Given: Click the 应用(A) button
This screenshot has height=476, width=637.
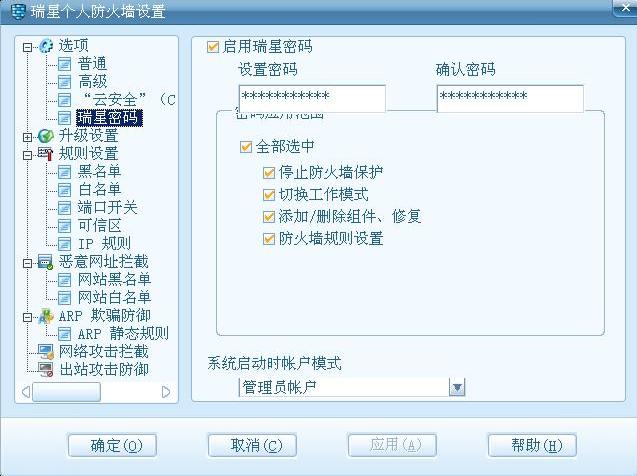Looking at the screenshot, I should [392, 446].
